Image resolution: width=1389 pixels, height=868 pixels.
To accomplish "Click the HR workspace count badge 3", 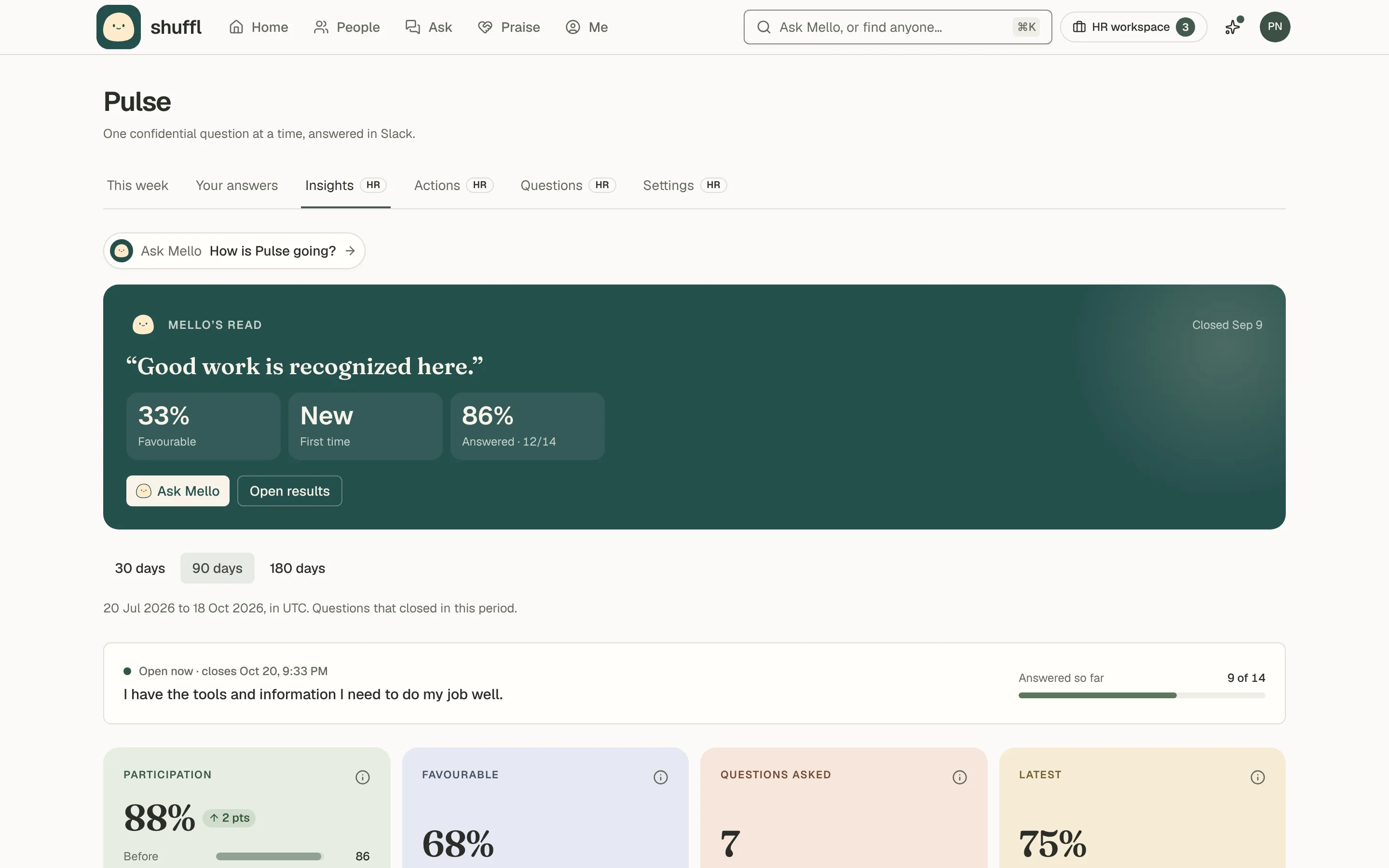I will click(x=1185, y=27).
